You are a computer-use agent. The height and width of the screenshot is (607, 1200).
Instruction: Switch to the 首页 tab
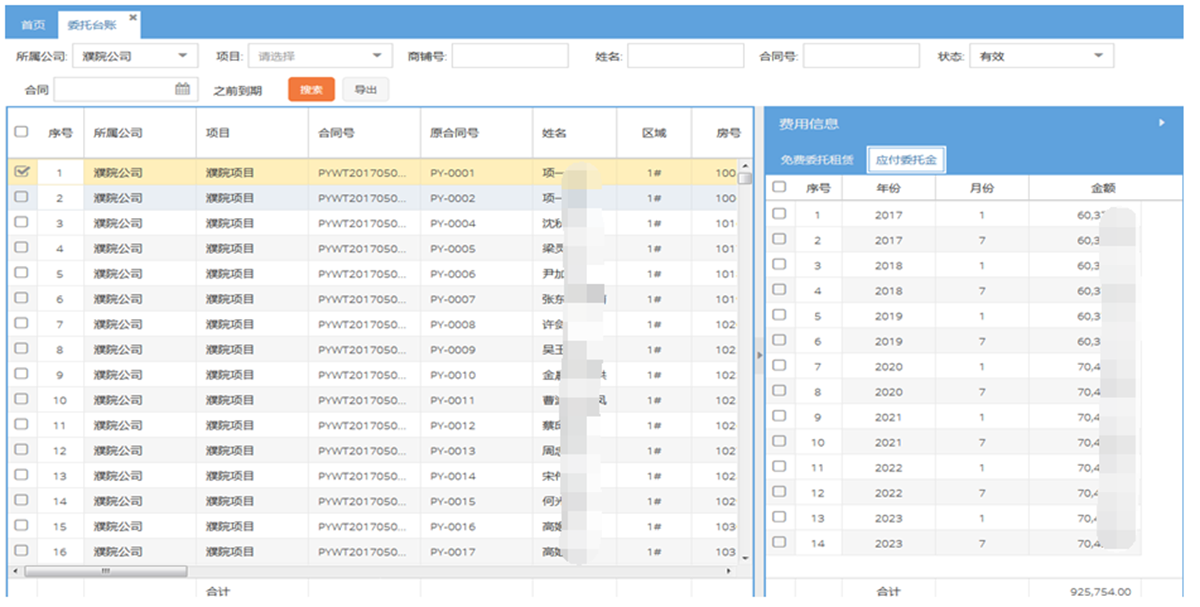pyautogui.click(x=33, y=25)
